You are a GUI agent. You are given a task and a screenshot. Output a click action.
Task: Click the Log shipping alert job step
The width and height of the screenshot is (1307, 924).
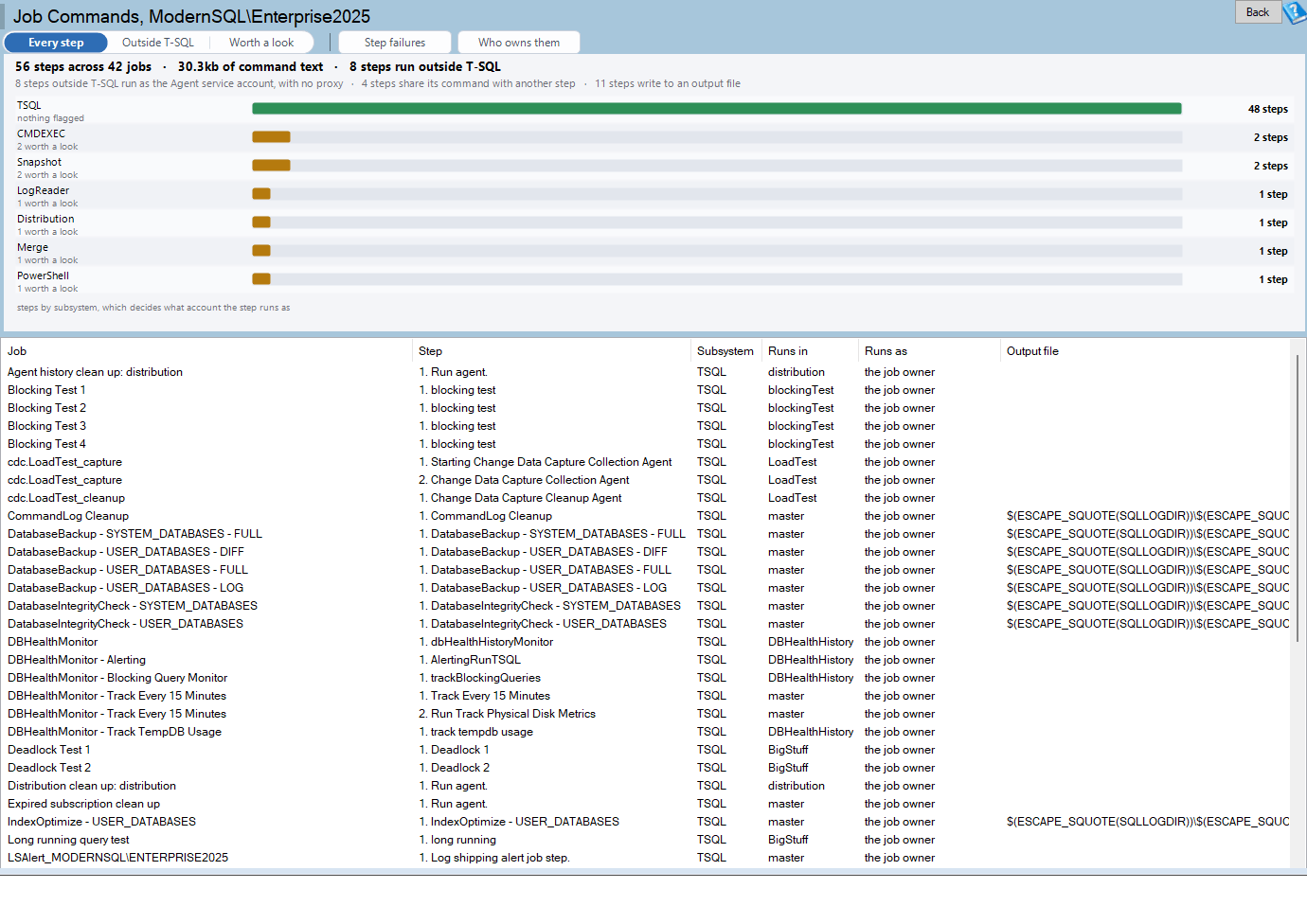click(494, 858)
